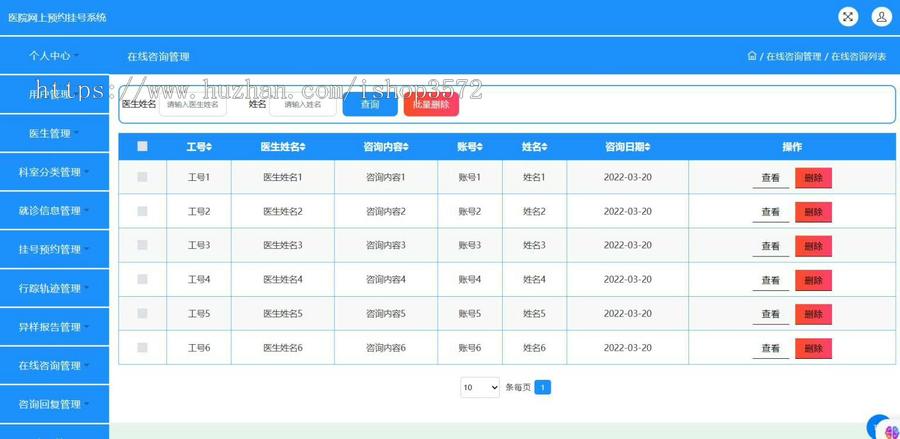The image size is (900, 439).
Task: Check the select-all header checkbox
Action: 142,146
